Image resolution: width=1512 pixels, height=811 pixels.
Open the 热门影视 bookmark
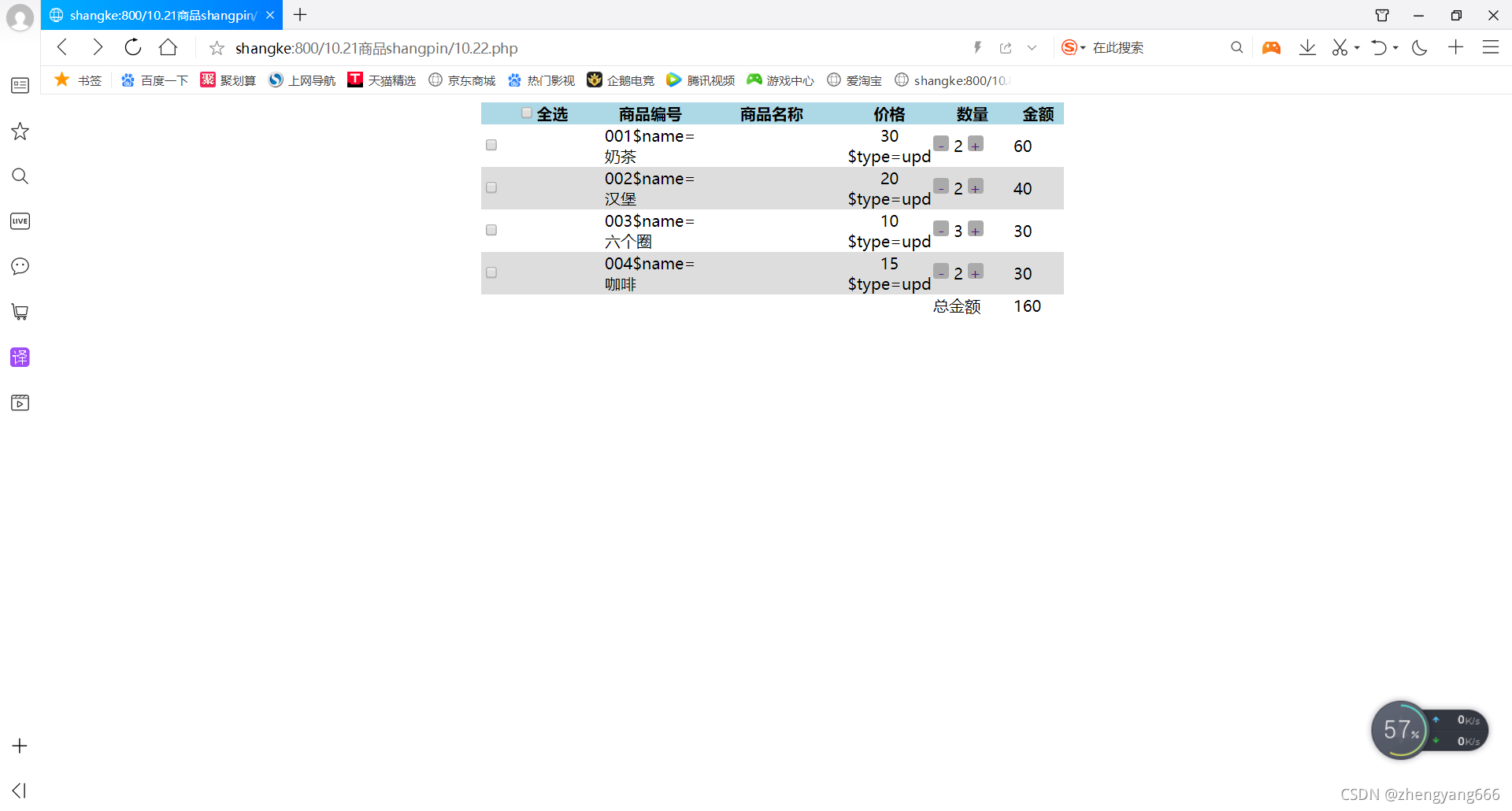click(541, 80)
